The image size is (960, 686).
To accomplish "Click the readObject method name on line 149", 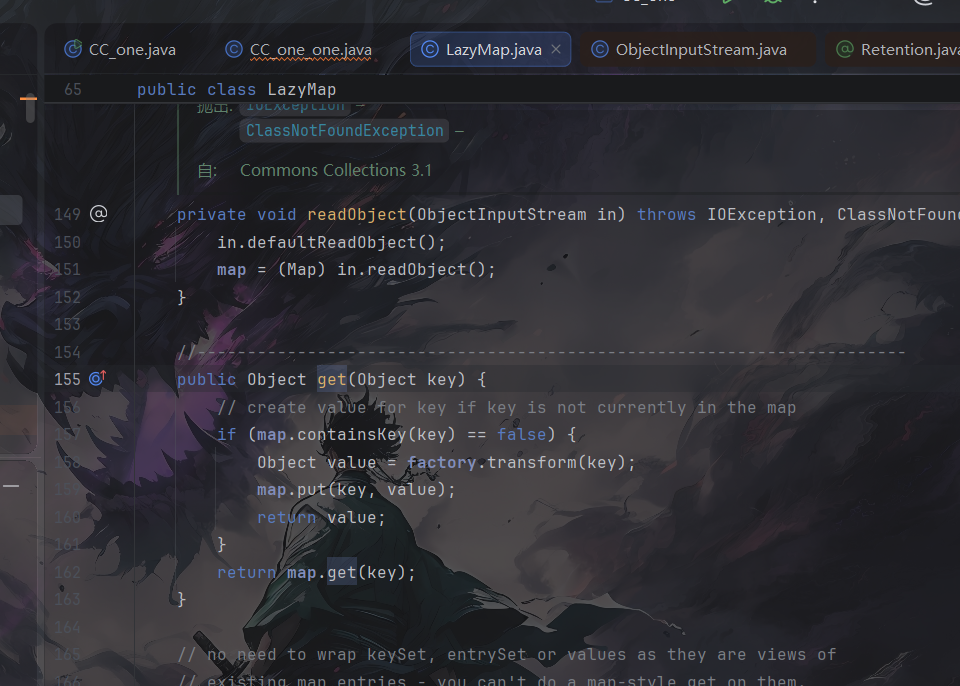I will point(356,214).
